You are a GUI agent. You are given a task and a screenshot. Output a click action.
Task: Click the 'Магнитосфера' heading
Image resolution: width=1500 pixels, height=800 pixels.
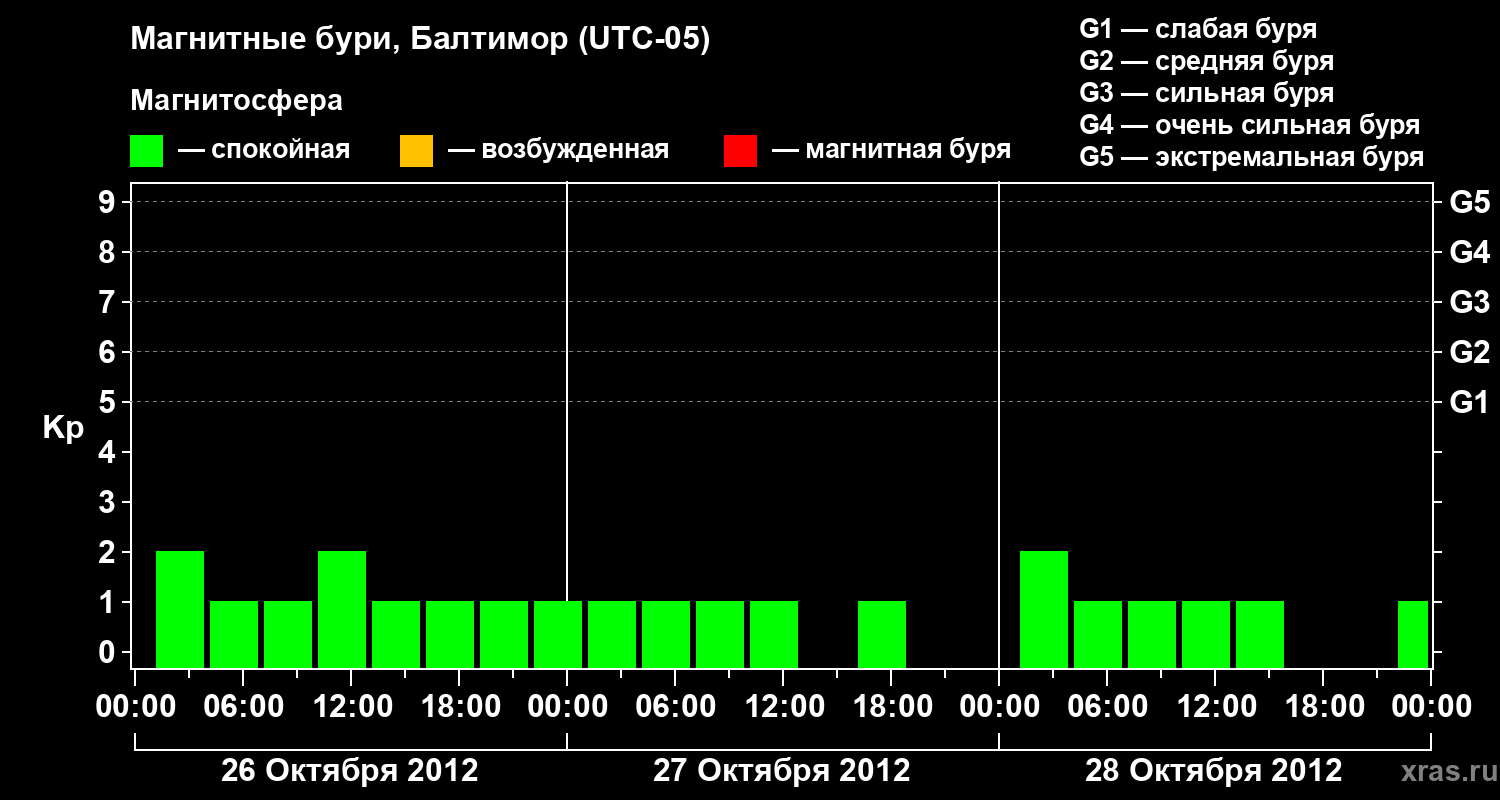(x=236, y=101)
